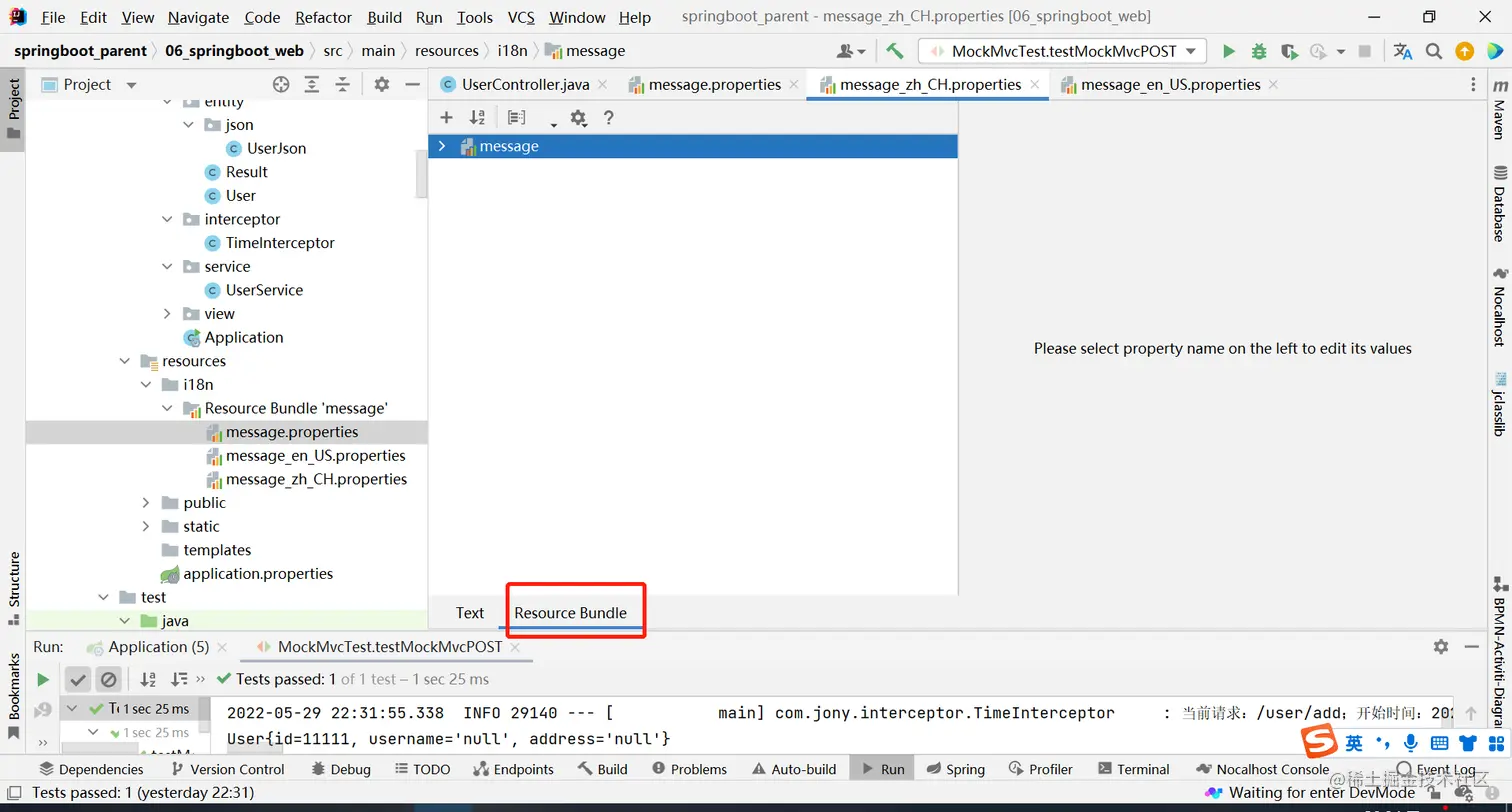Expand the message node in the resource bundle editor
1512x812 pixels.
click(x=442, y=147)
